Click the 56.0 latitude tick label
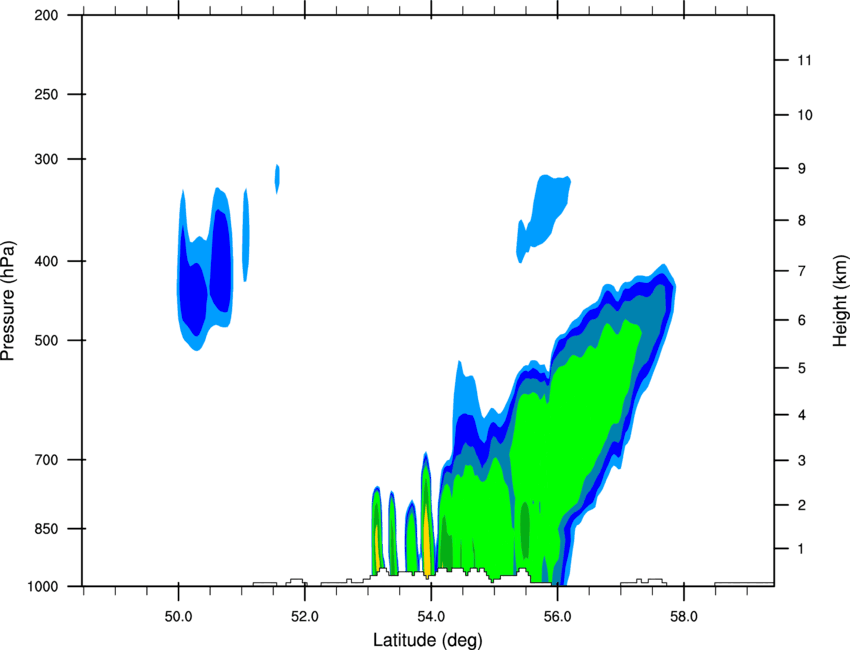 point(557,617)
